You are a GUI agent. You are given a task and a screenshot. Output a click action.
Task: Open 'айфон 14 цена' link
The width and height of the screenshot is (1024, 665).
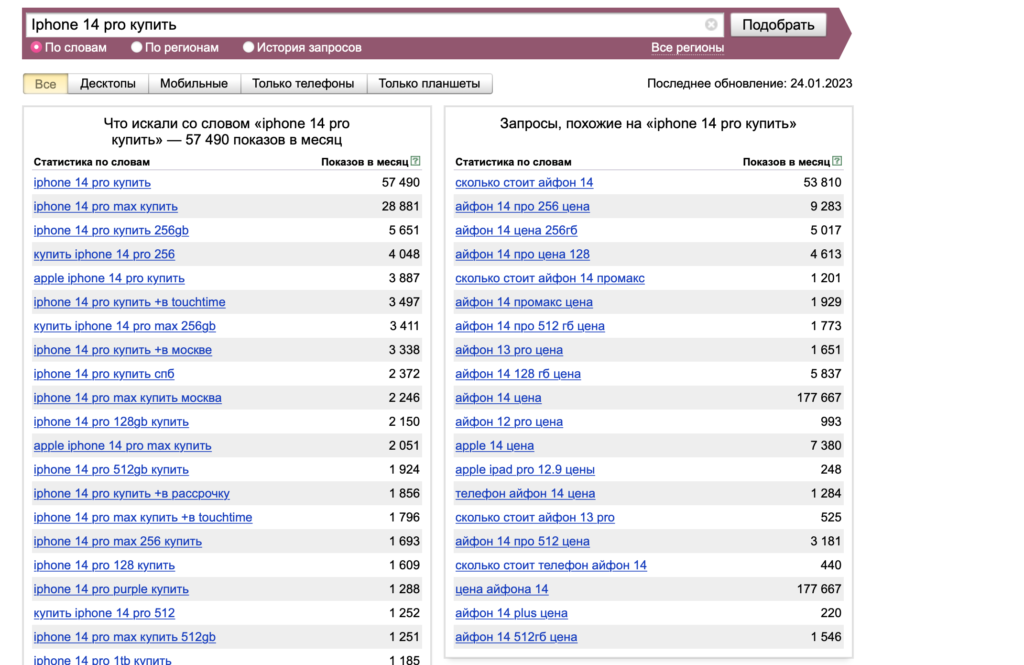(x=498, y=398)
